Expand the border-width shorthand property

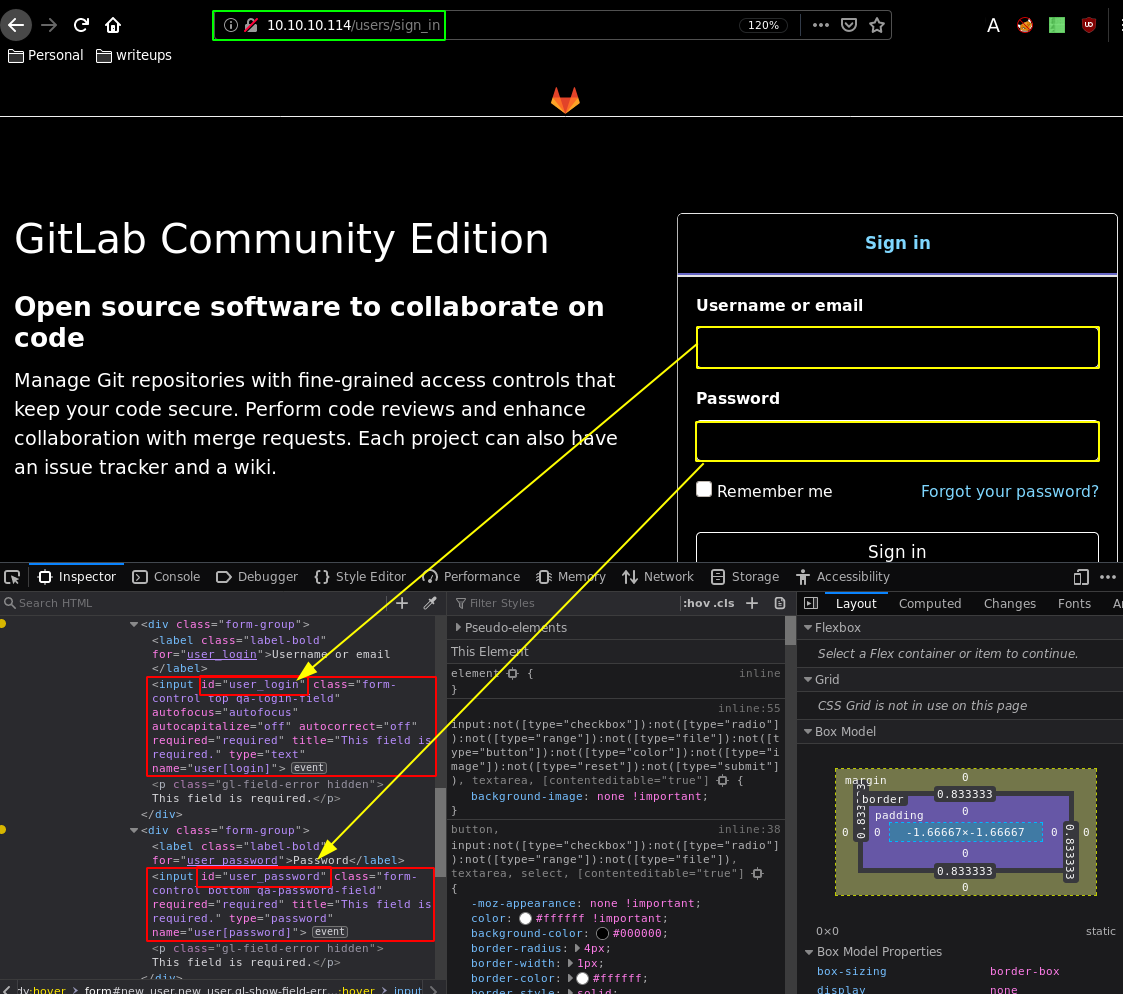(571, 963)
